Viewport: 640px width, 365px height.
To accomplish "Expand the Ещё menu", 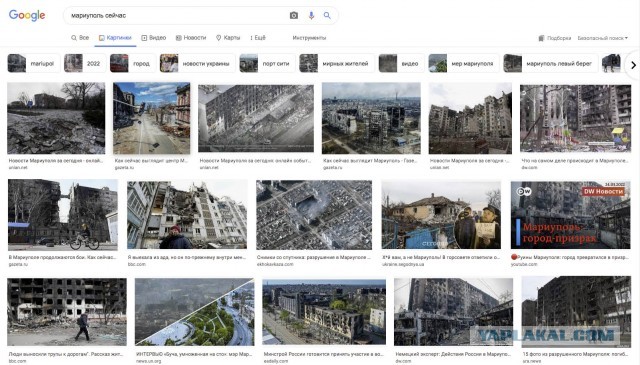I will 258,38.
